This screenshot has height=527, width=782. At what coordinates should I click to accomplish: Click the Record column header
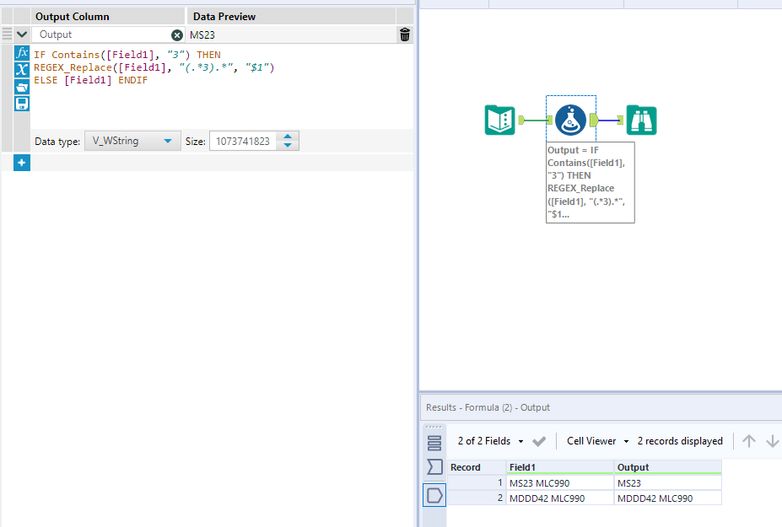(476, 467)
